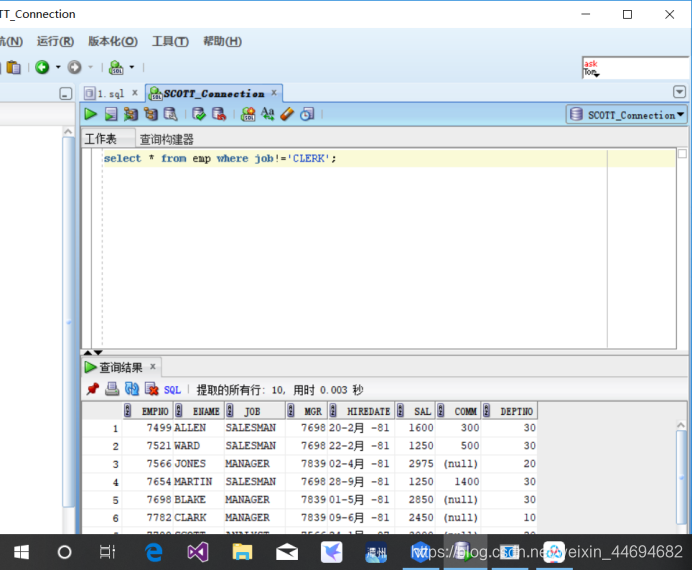
Task: Click the change case (Aa) icon
Action: click(x=267, y=114)
